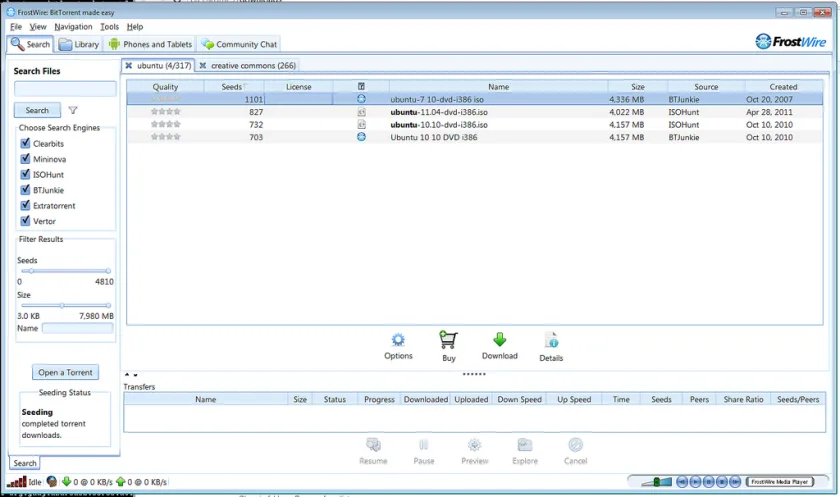This screenshot has height=497, width=840.
Task: Sort results by Seeds column
Action: point(234,86)
